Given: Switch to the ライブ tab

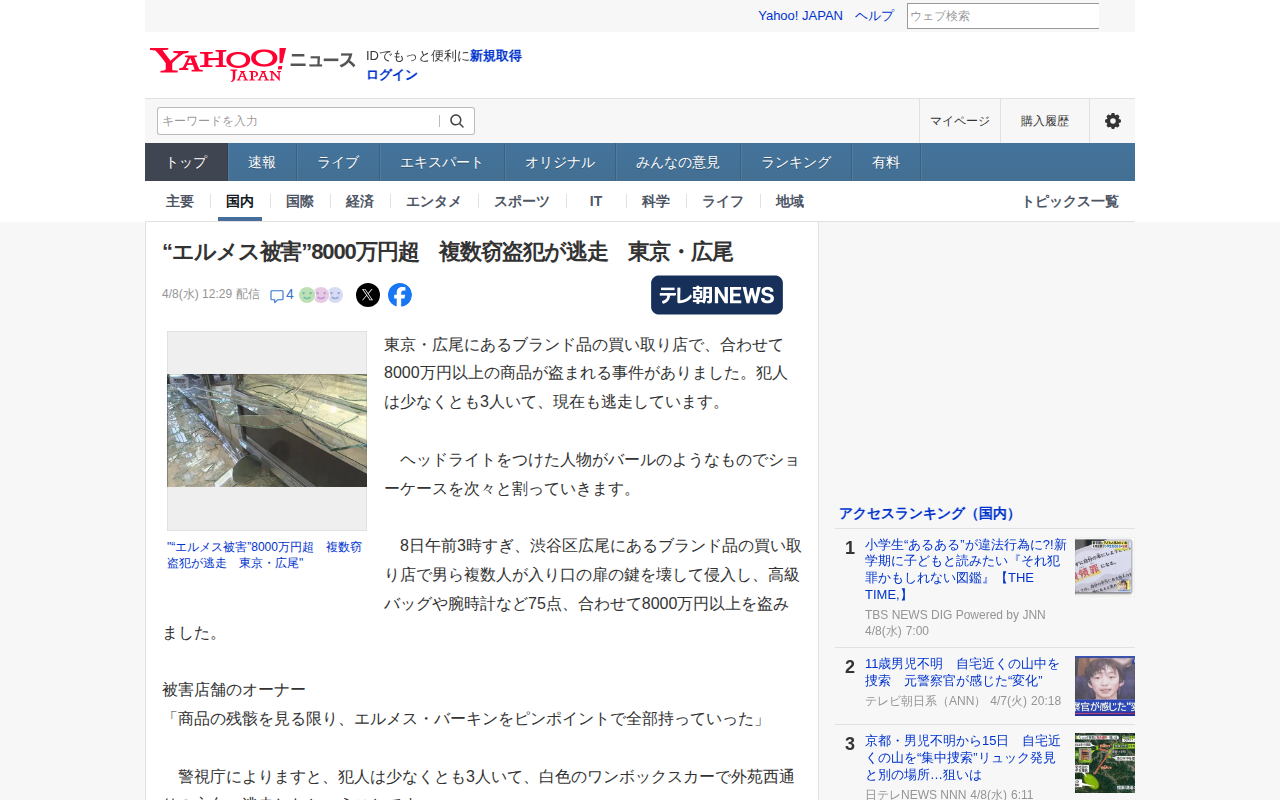Looking at the screenshot, I should pyautogui.click(x=338, y=162).
